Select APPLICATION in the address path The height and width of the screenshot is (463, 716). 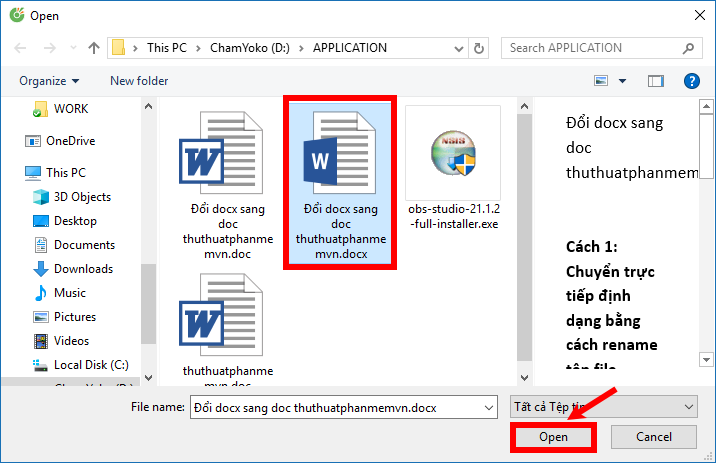pyautogui.click(x=350, y=48)
